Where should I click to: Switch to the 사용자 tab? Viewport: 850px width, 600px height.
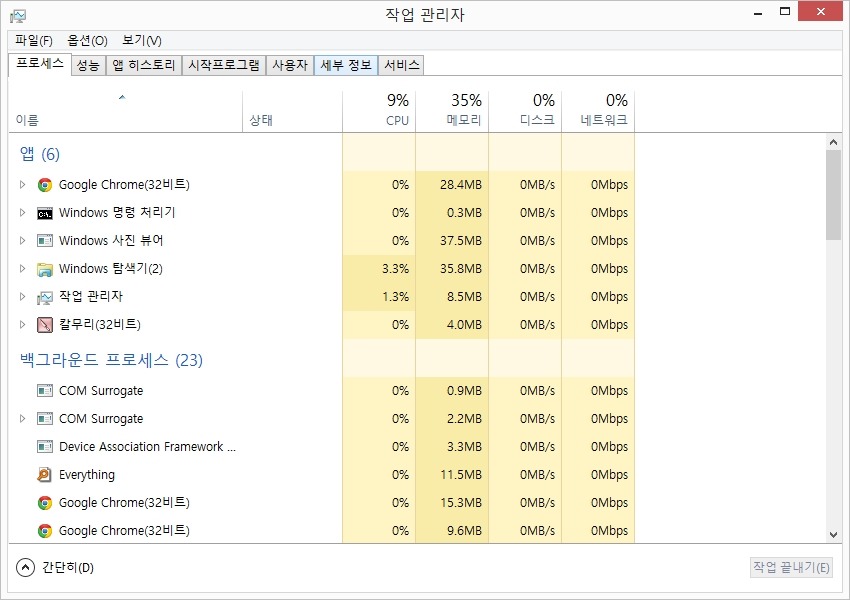point(290,66)
